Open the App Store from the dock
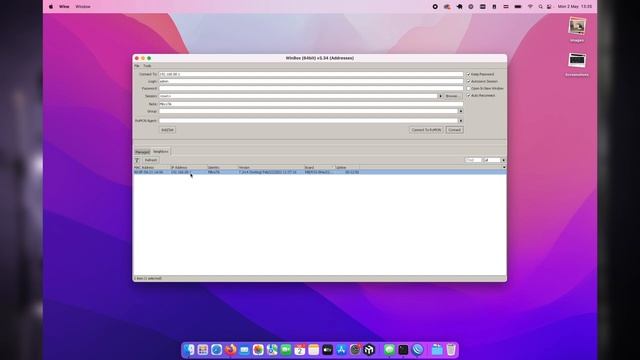640x360 pixels. pyautogui.click(x=342, y=350)
